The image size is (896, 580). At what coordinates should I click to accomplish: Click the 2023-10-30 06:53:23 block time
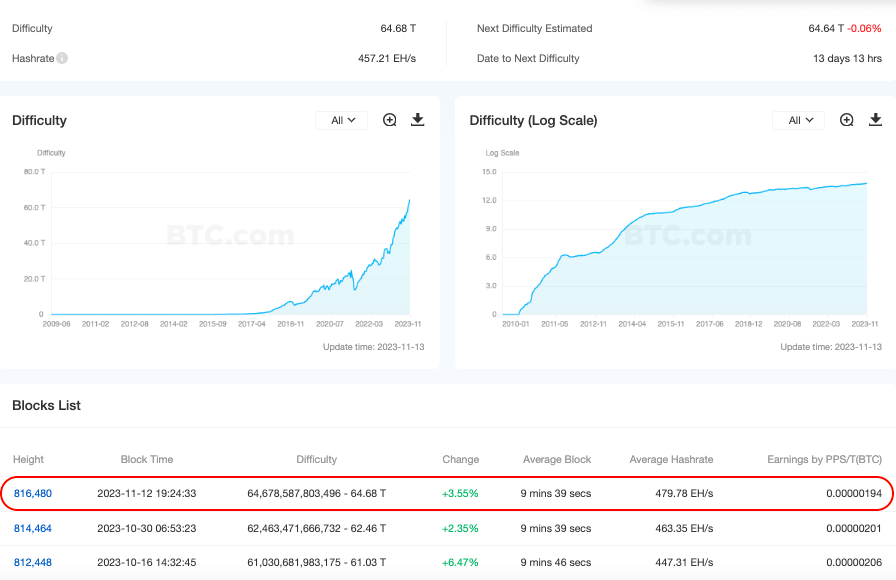[147, 528]
